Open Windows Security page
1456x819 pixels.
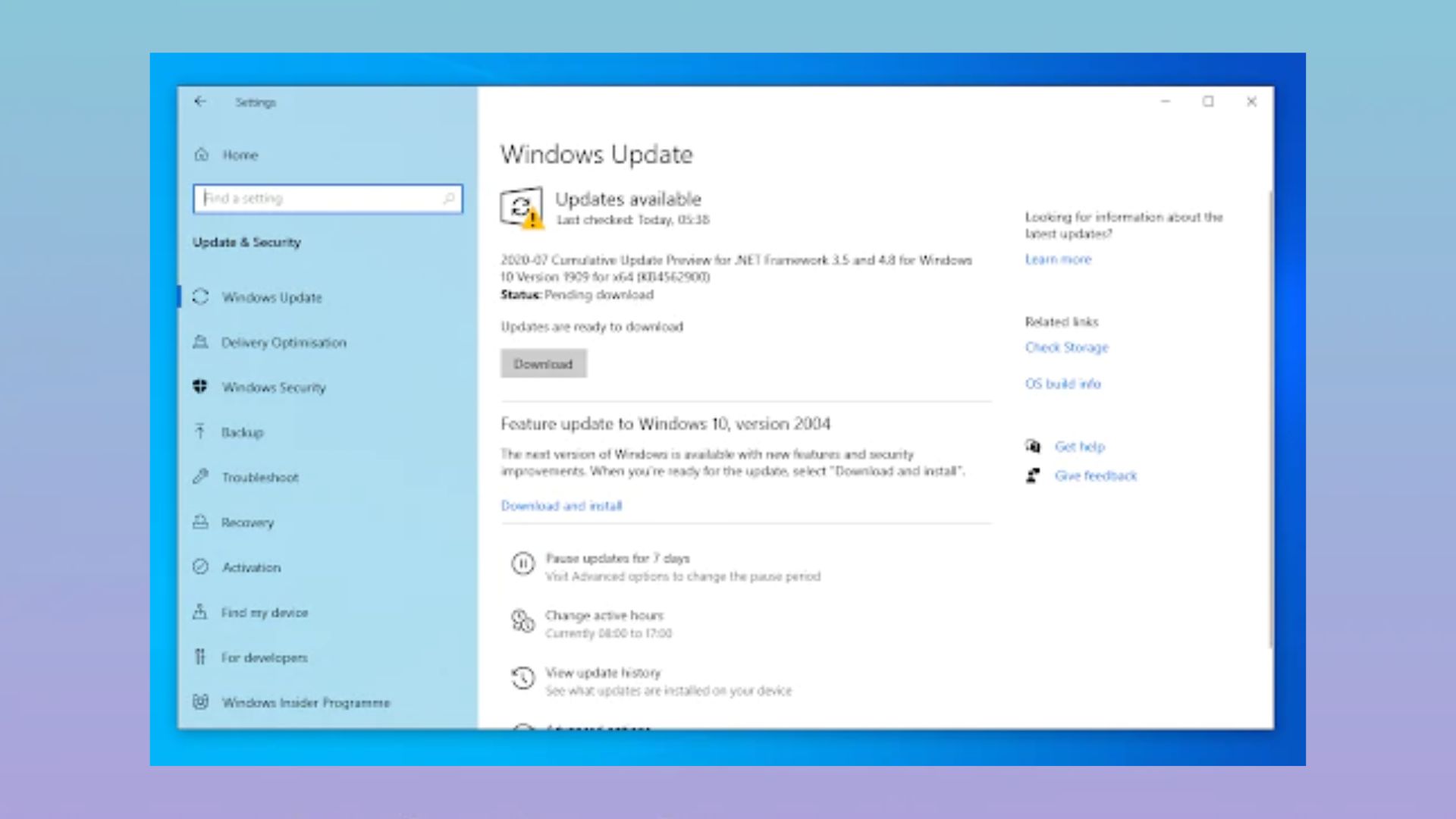tap(274, 388)
